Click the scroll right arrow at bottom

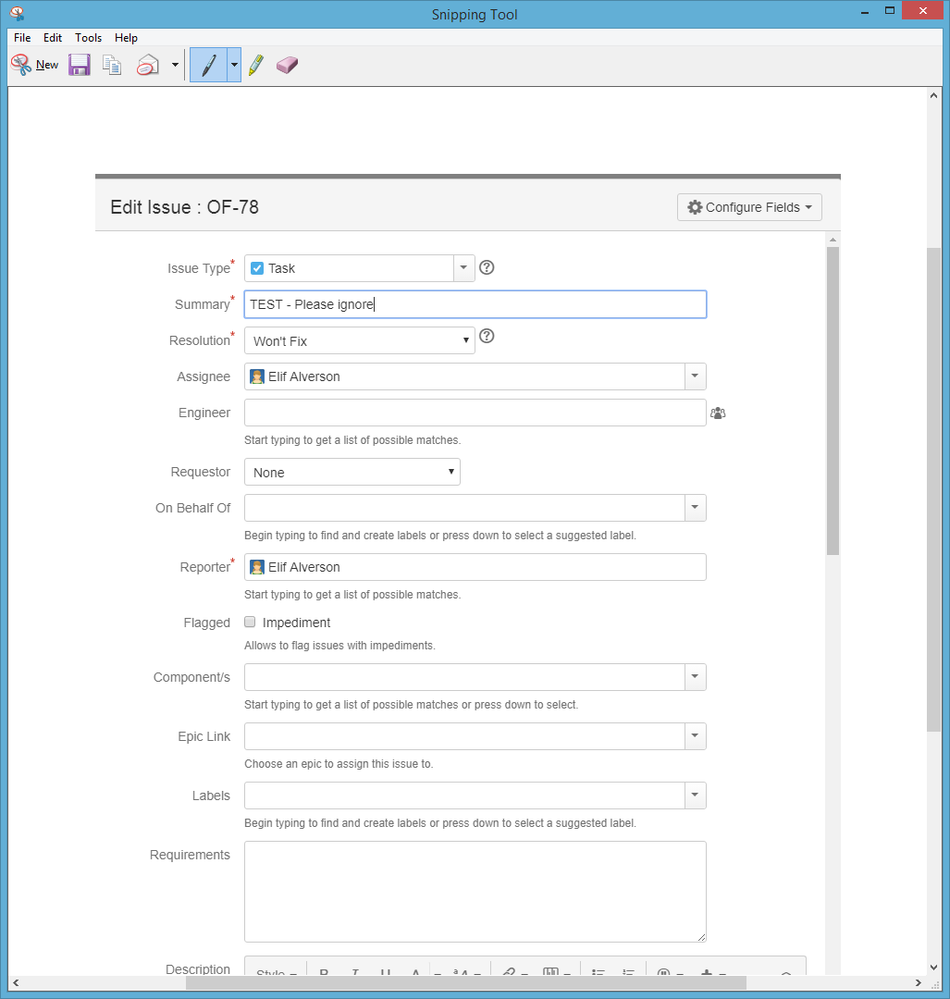tap(918, 983)
